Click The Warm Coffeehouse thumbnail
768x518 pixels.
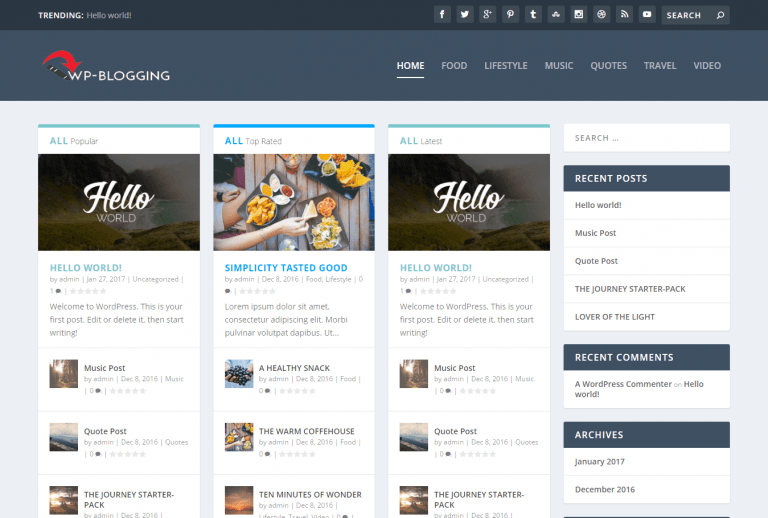tap(239, 437)
